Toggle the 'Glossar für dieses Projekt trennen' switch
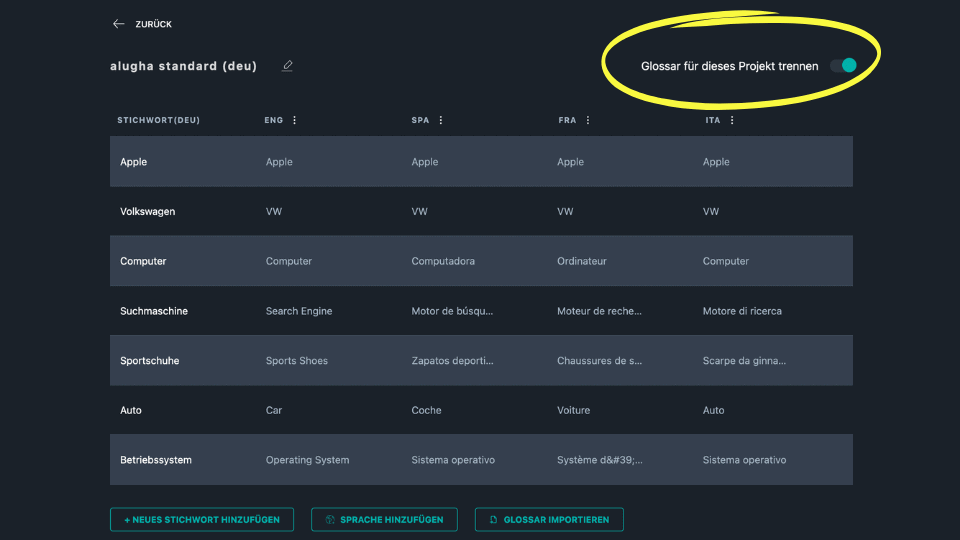Screen dimensions: 960x540 point(843,66)
